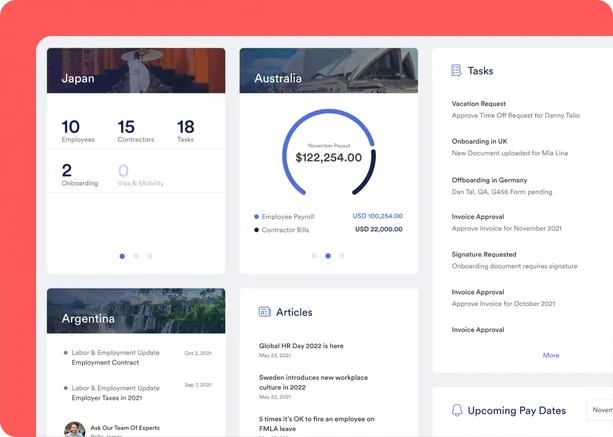Click the expert avatar photo in Argentina card

pyautogui.click(x=75, y=430)
